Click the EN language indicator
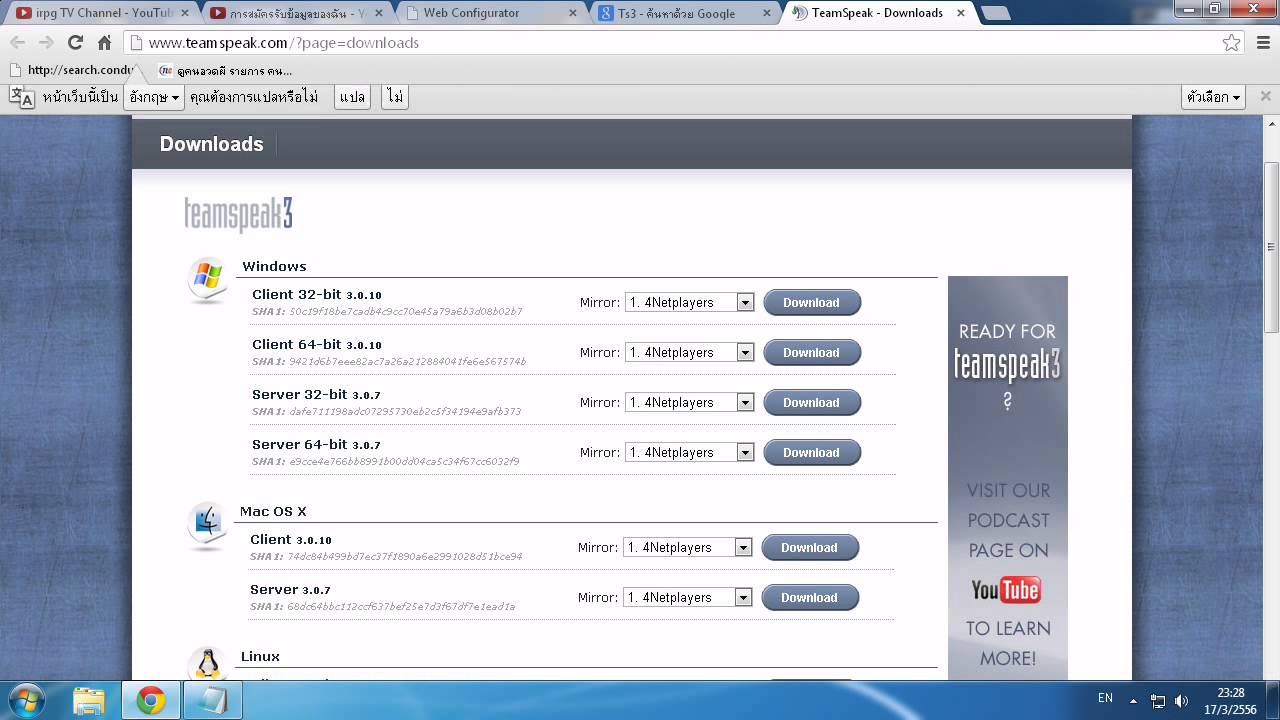The width and height of the screenshot is (1280, 720). tap(1105, 697)
